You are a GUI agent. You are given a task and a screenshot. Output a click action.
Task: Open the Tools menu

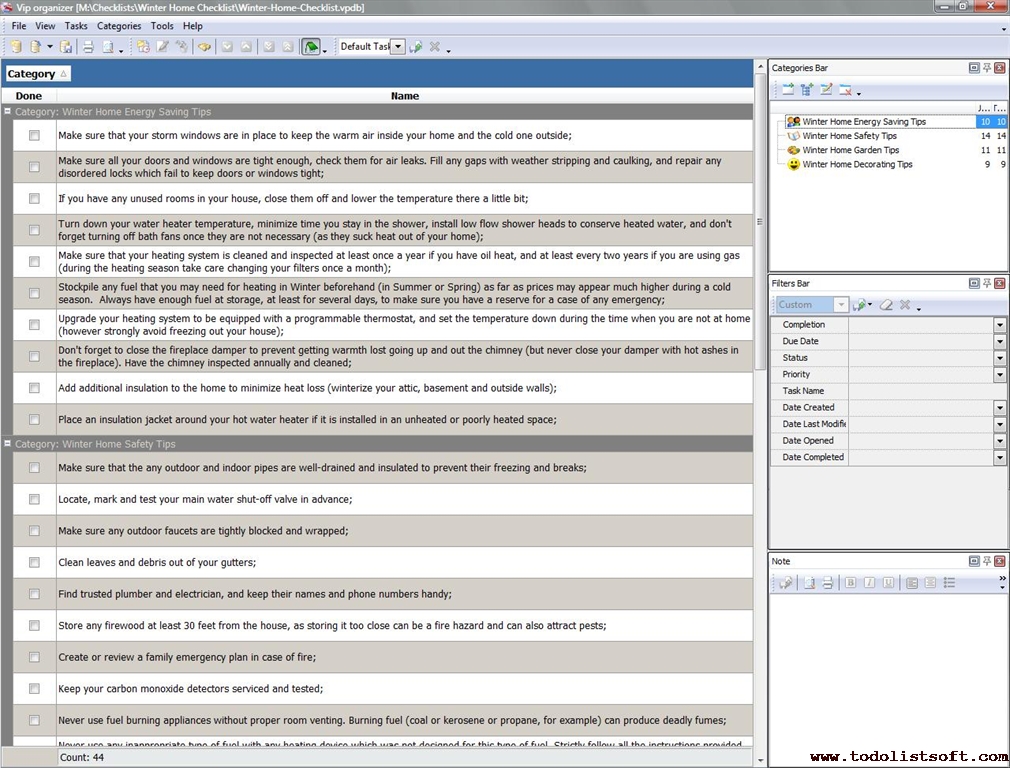click(161, 26)
